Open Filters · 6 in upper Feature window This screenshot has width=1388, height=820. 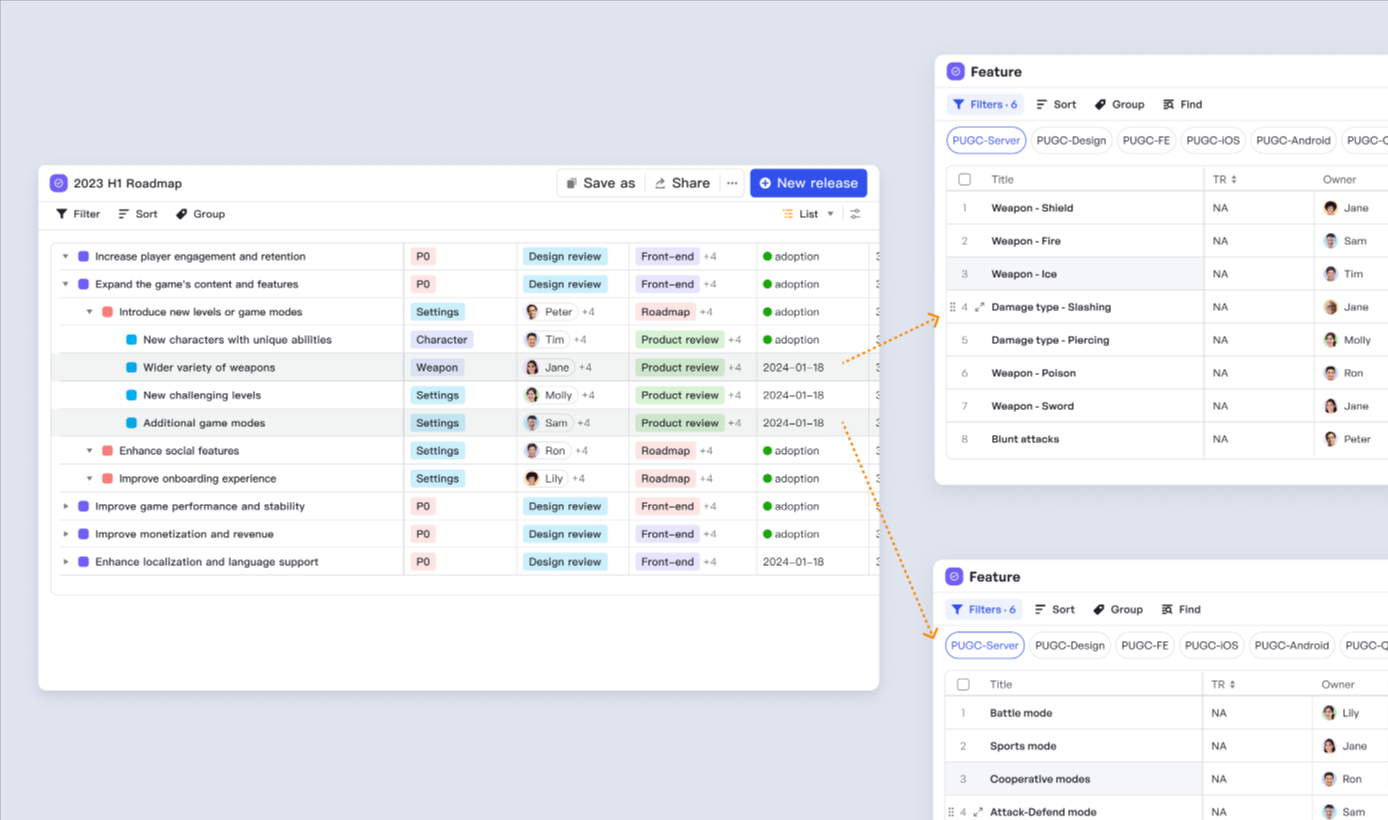985,104
